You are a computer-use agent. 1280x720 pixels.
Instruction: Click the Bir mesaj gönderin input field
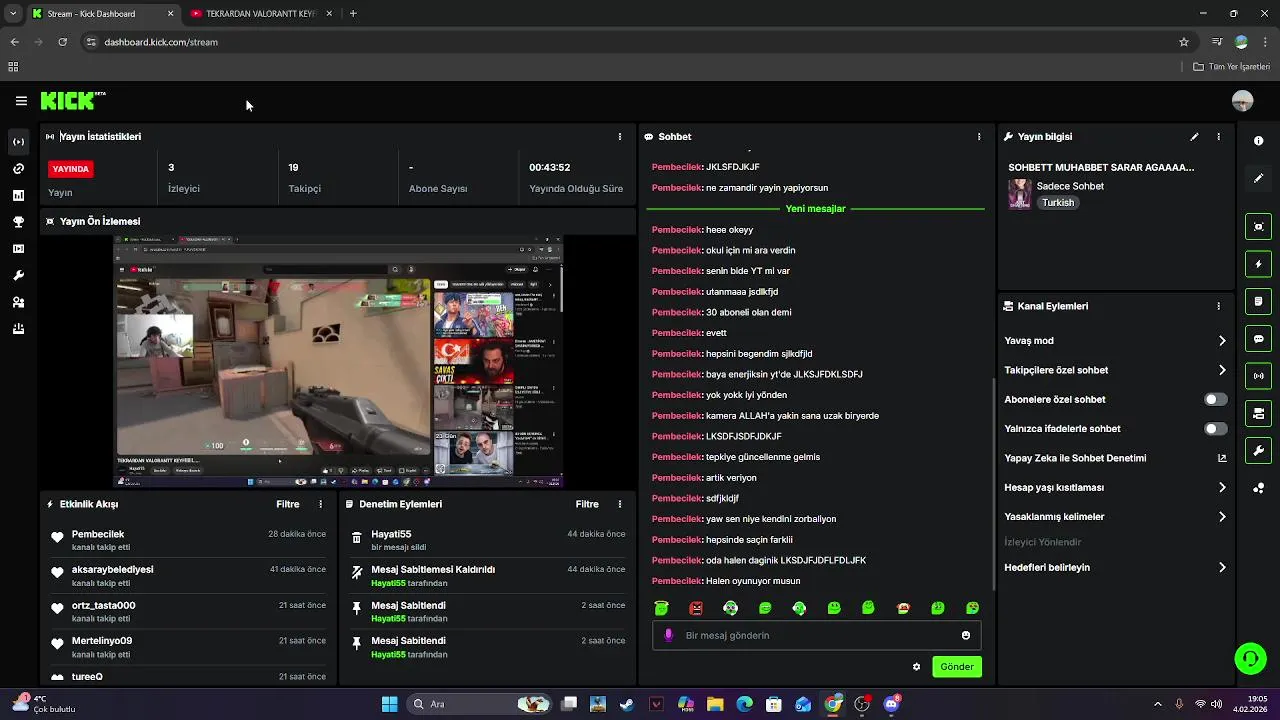[x=816, y=636]
